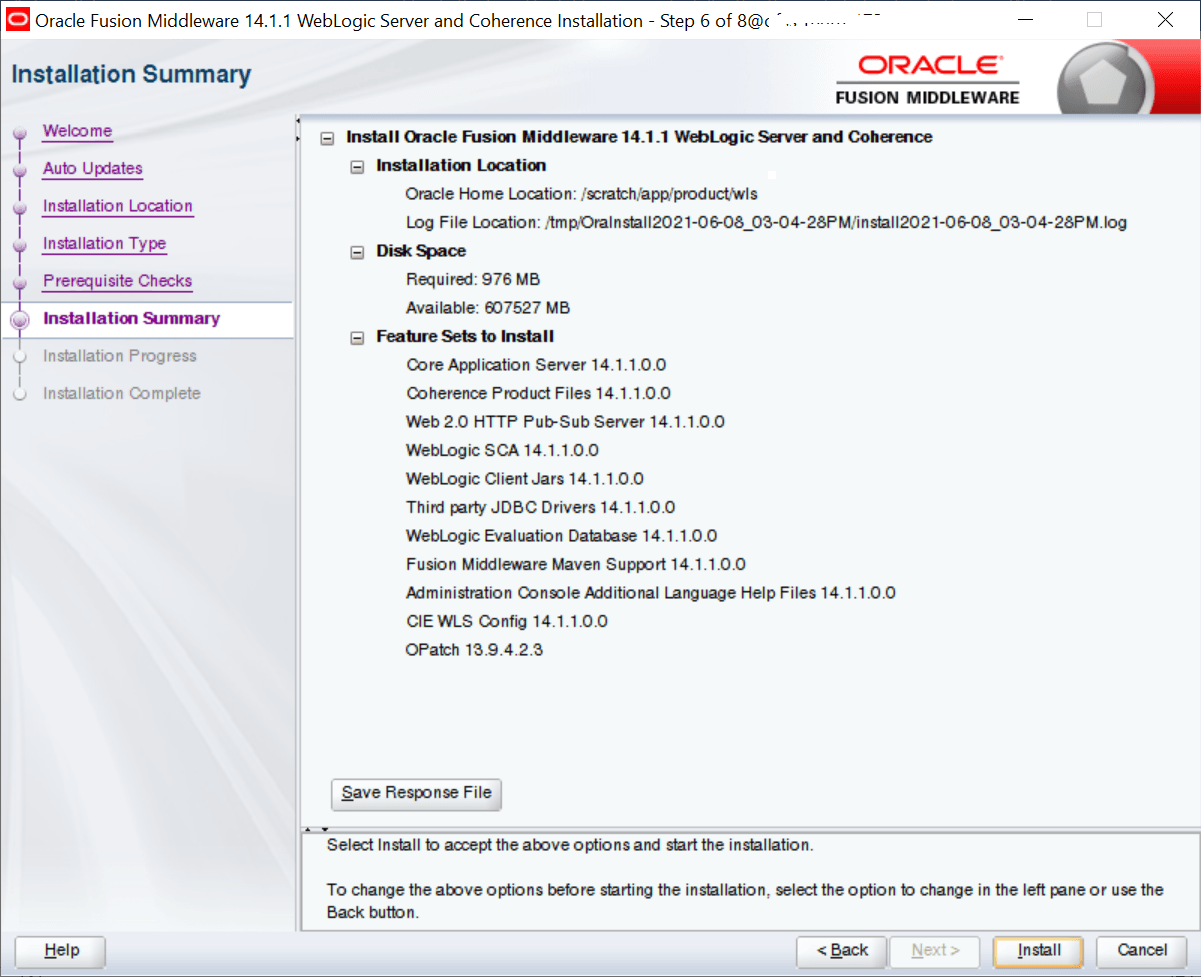1201x977 pixels.
Task: Go back using the Back button
Action: [x=841, y=951]
